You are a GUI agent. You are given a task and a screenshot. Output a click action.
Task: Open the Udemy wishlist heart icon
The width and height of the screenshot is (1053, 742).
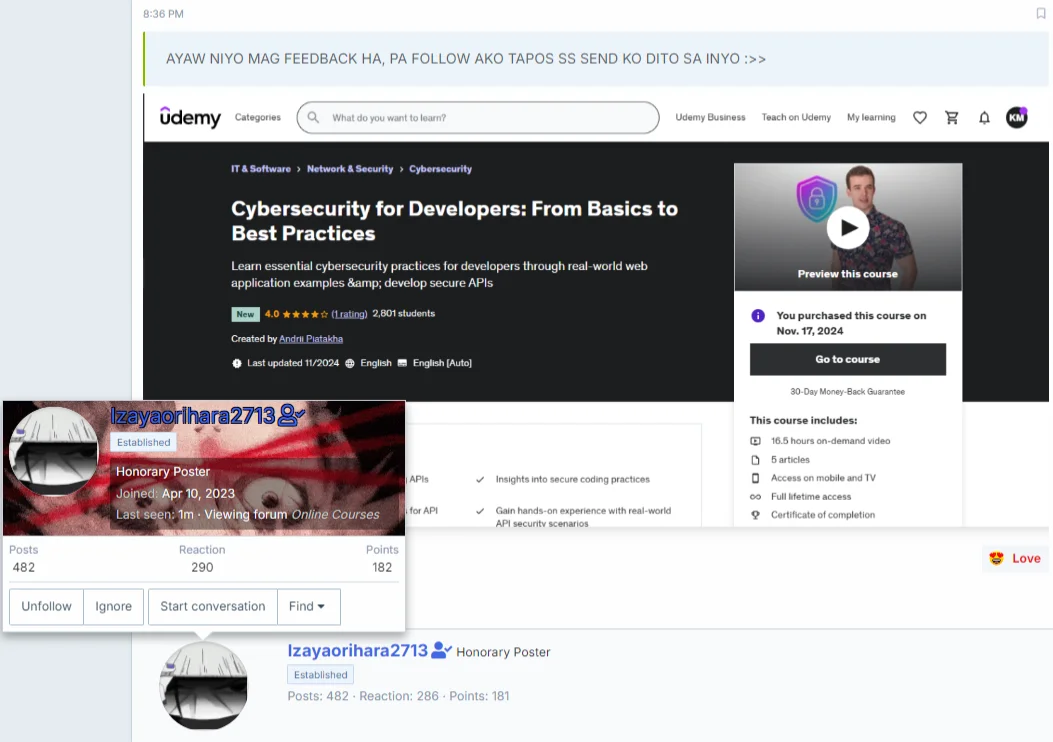[x=919, y=118]
